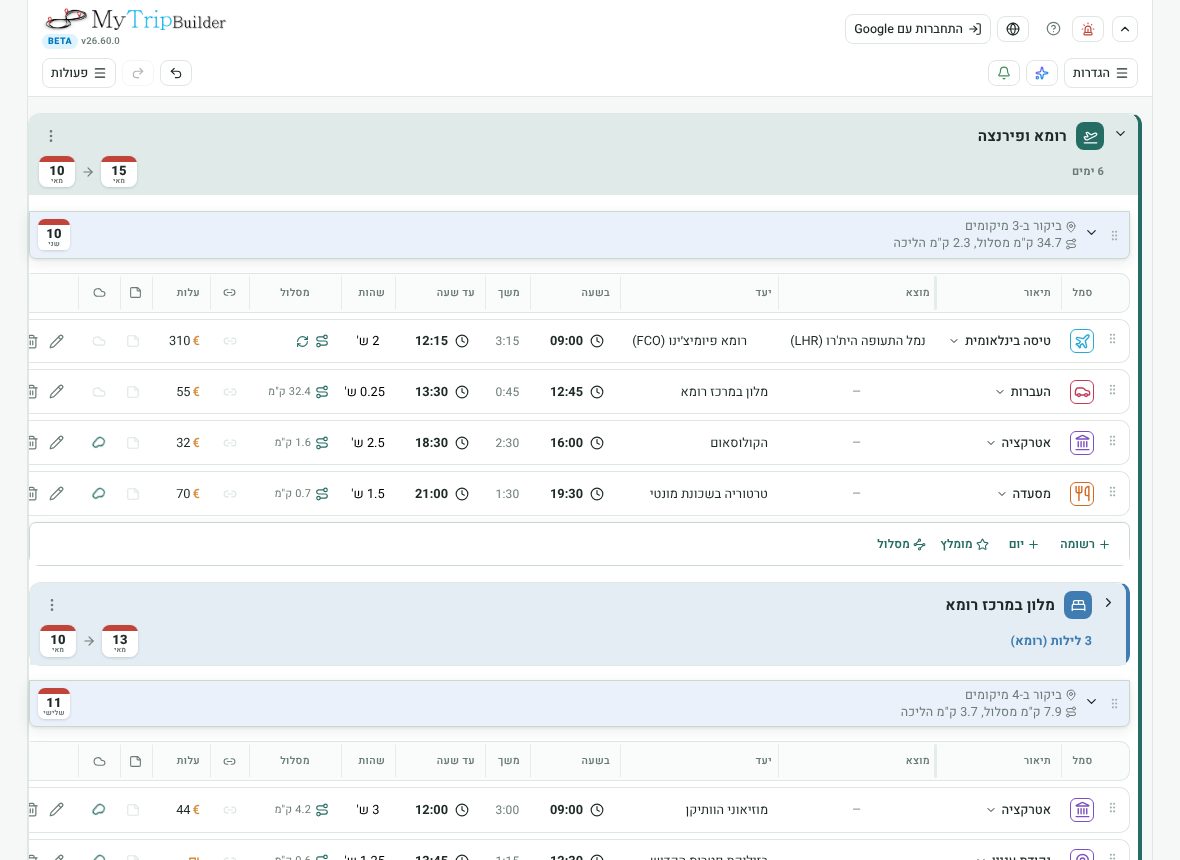Collapse the top header with the chevron
The height and width of the screenshot is (860, 1180).
[1124, 29]
